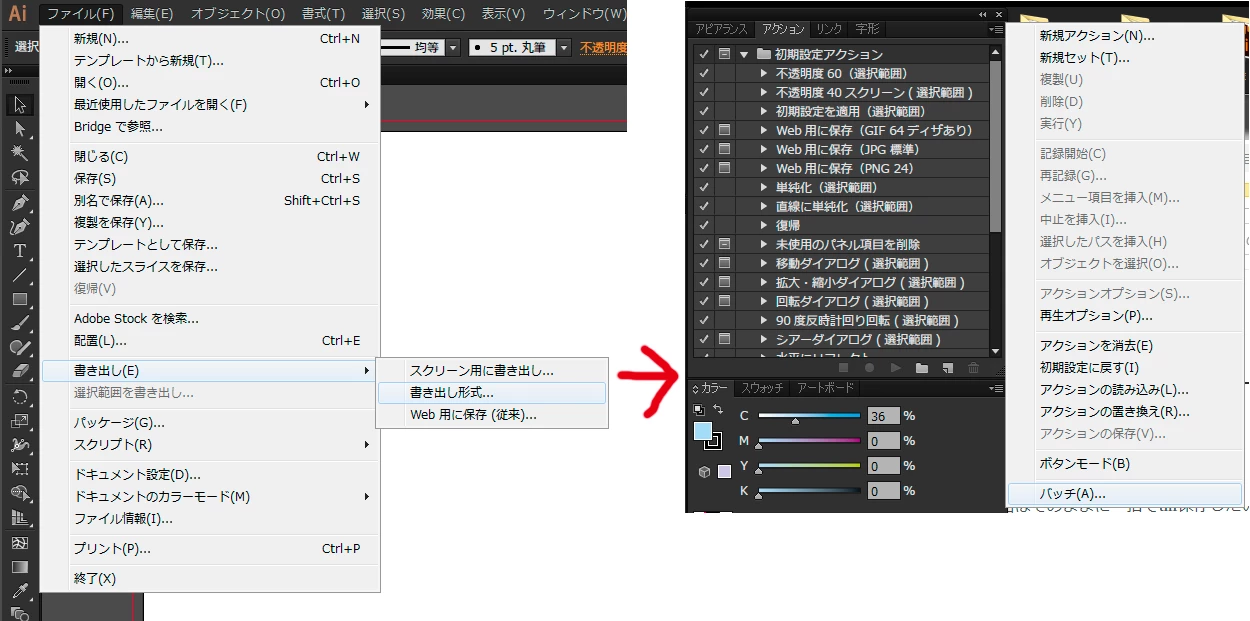The height and width of the screenshot is (621, 1250).
Task: Select the Eraser tool
Action: coord(19,371)
